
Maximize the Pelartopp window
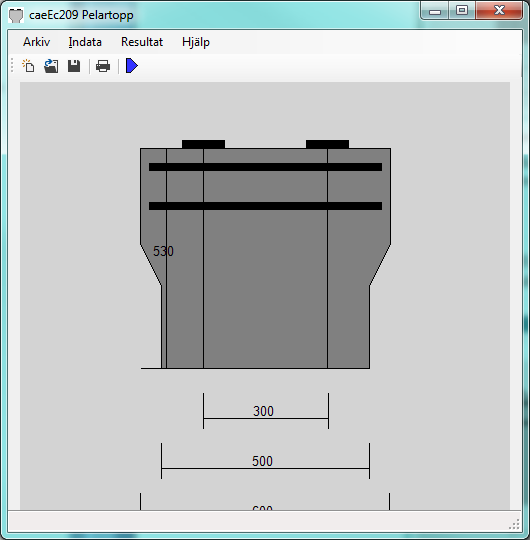[462, 11]
